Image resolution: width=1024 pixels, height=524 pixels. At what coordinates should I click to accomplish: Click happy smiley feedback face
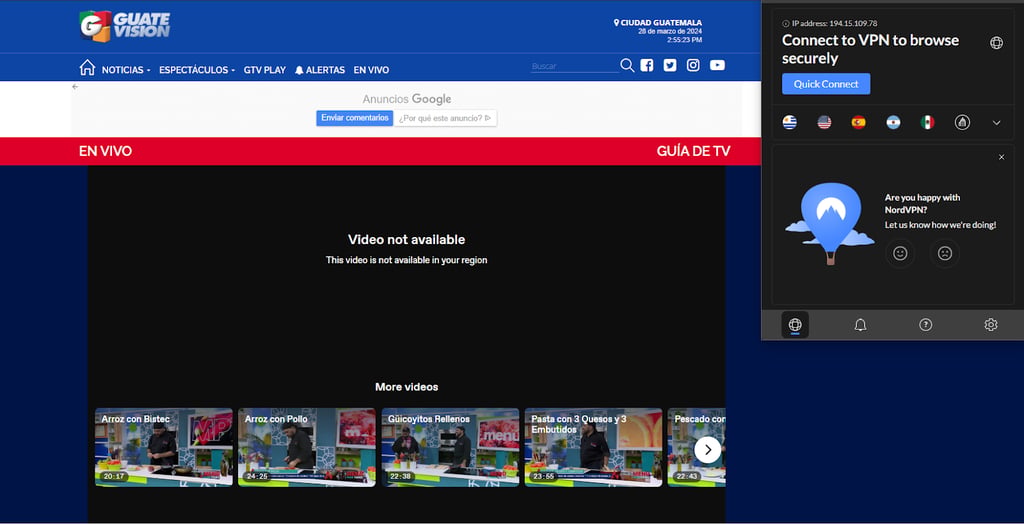pos(900,254)
